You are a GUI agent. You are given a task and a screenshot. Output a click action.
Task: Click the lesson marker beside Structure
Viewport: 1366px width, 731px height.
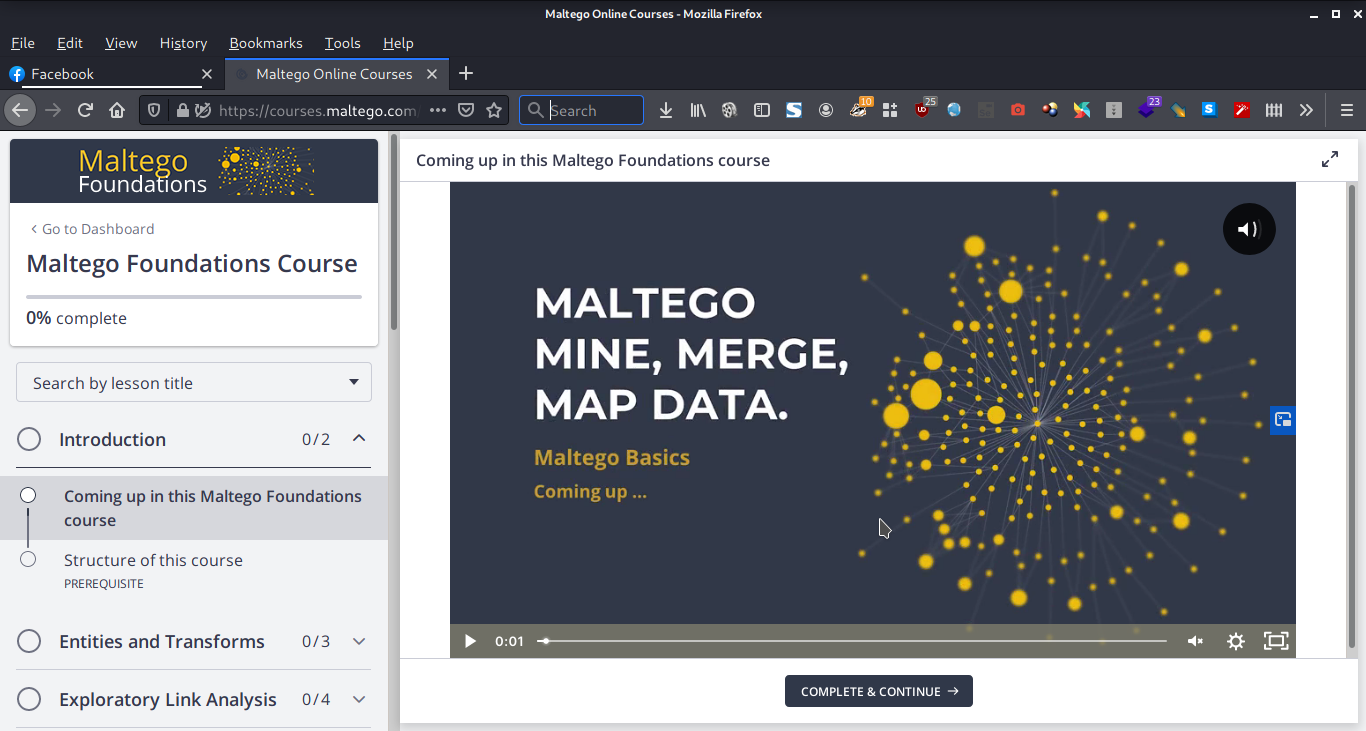28,559
